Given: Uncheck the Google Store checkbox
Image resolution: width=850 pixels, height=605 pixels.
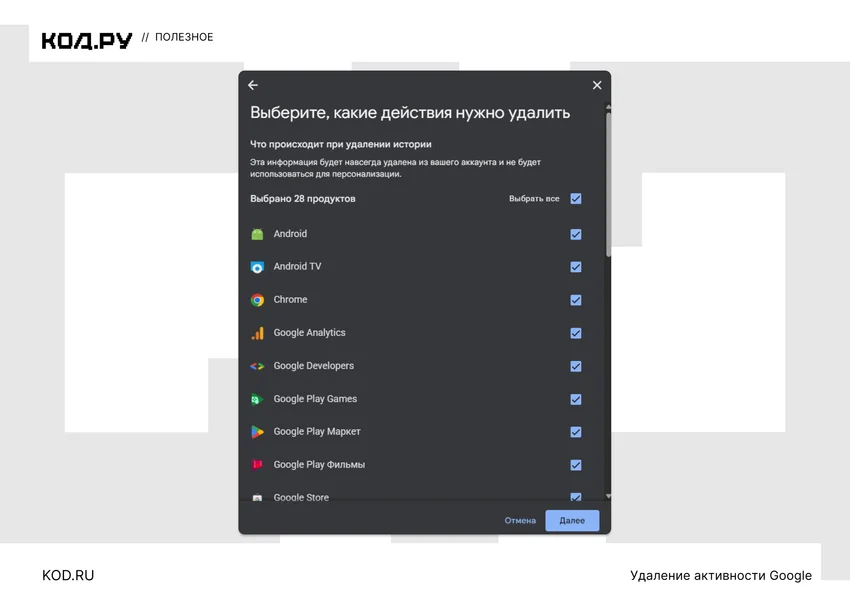Looking at the screenshot, I should click(x=576, y=497).
